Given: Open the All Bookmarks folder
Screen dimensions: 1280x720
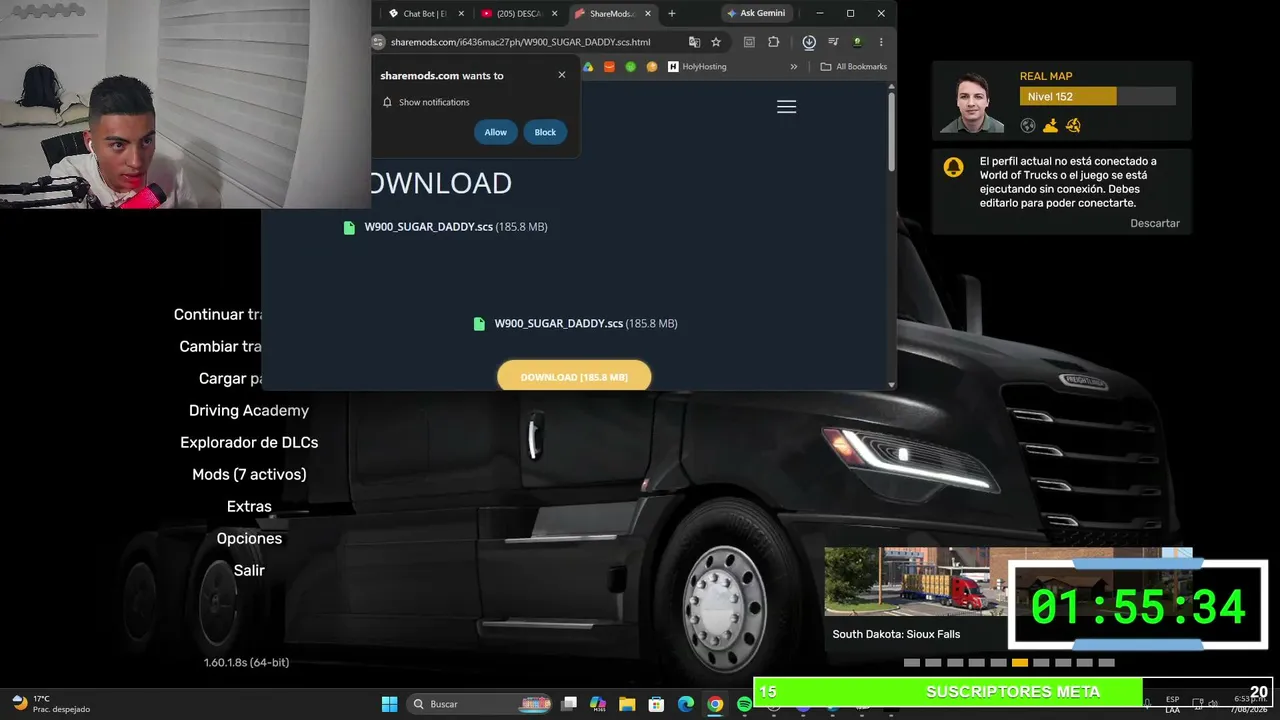Looking at the screenshot, I should coord(854,67).
